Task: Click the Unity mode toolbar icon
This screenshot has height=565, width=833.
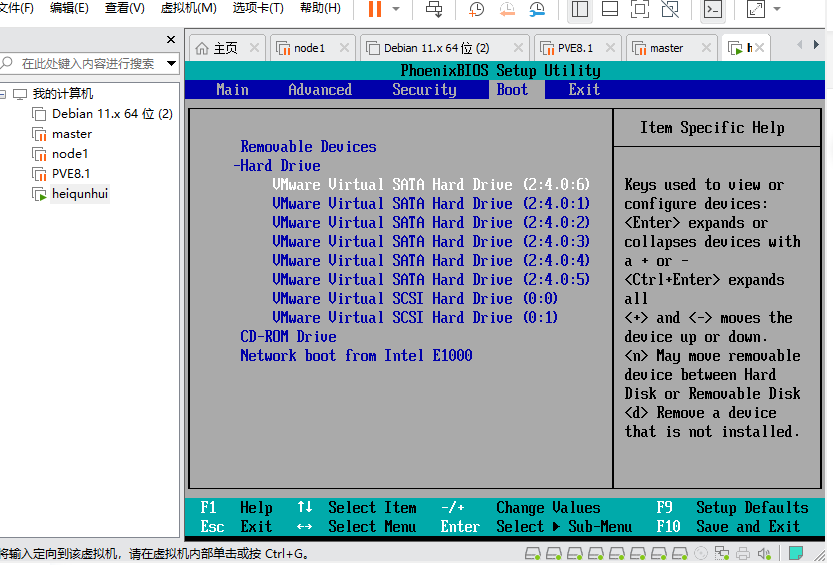Action: [670, 9]
